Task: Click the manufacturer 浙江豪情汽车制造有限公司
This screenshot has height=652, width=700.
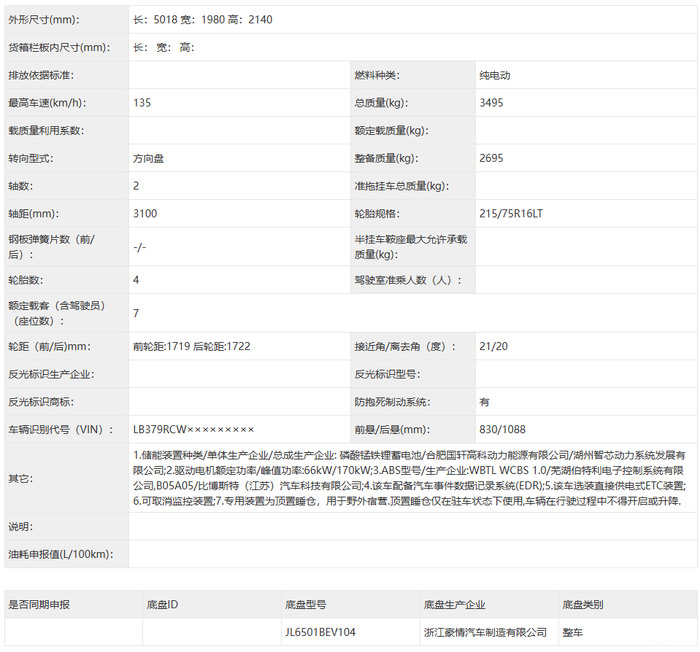Action: (x=485, y=632)
